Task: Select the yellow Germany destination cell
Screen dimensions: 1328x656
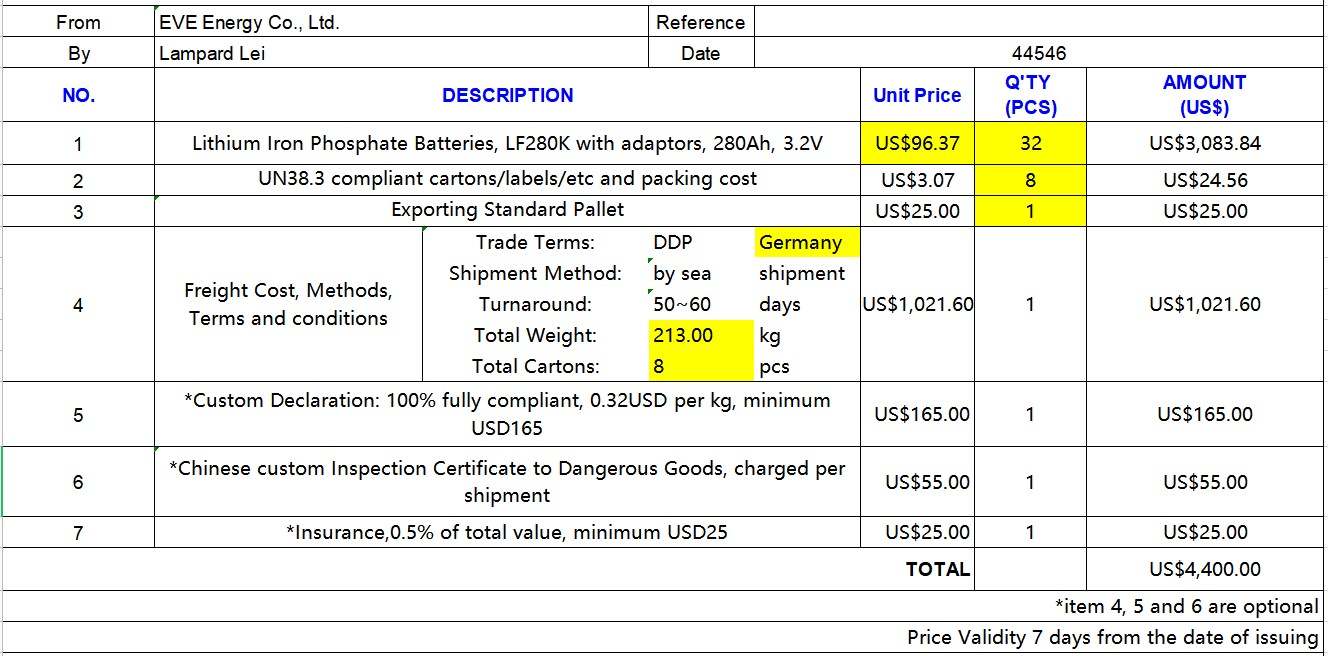Action: point(807,242)
